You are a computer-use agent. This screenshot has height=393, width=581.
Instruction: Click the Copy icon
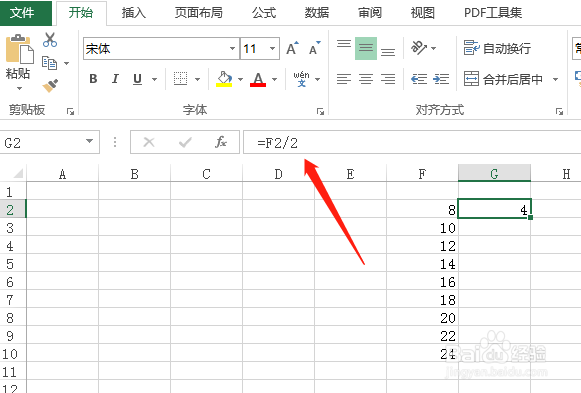coord(49,63)
